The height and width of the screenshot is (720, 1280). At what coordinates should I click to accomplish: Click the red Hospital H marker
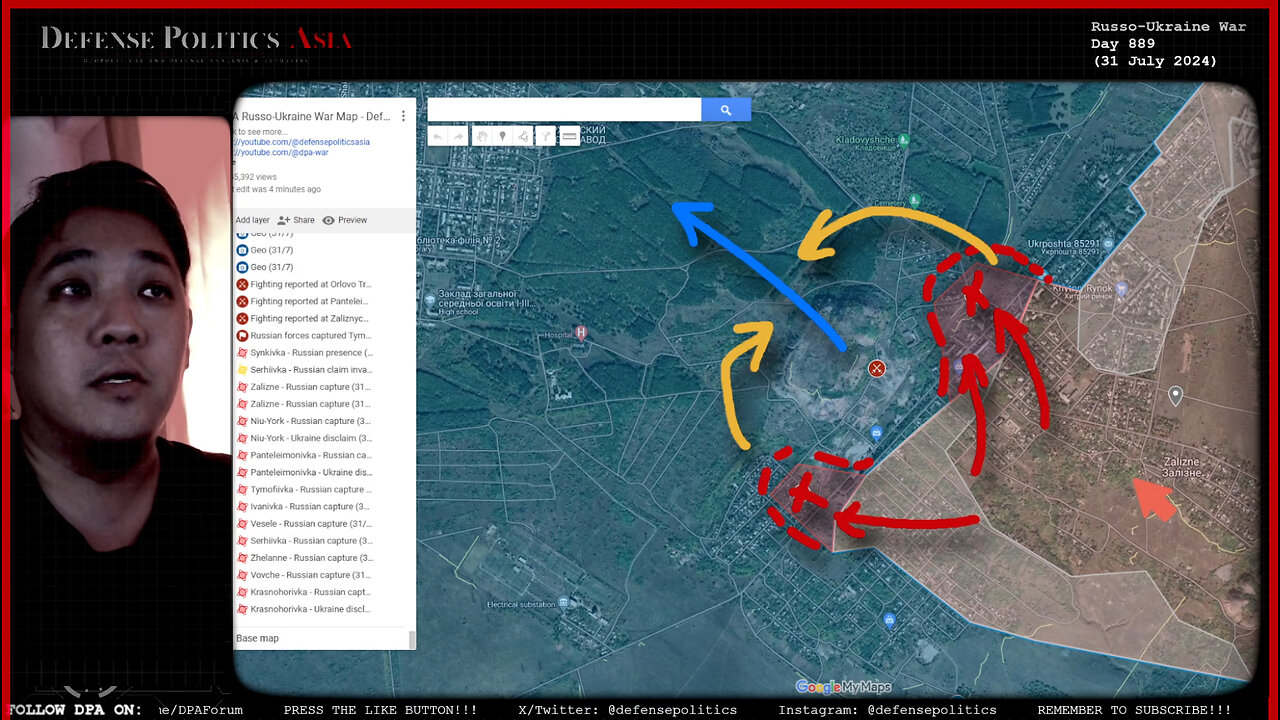point(581,333)
